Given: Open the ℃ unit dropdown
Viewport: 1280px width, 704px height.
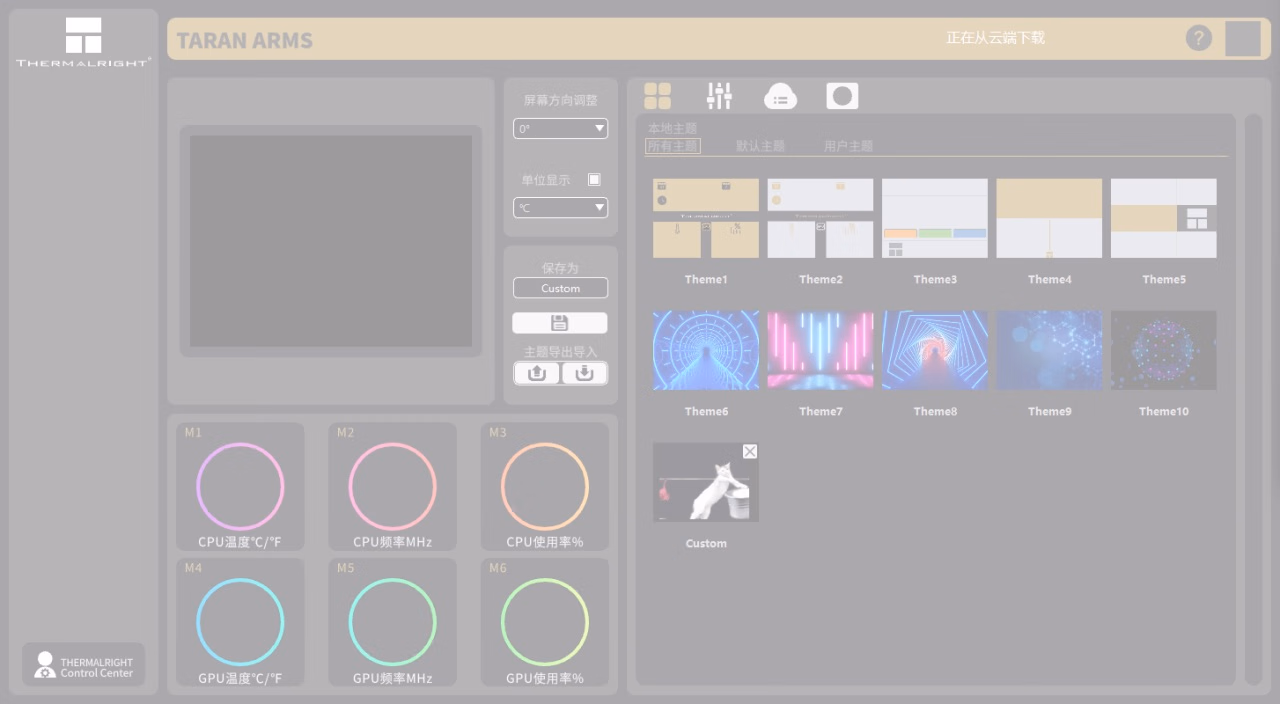Looking at the screenshot, I should point(560,208).
